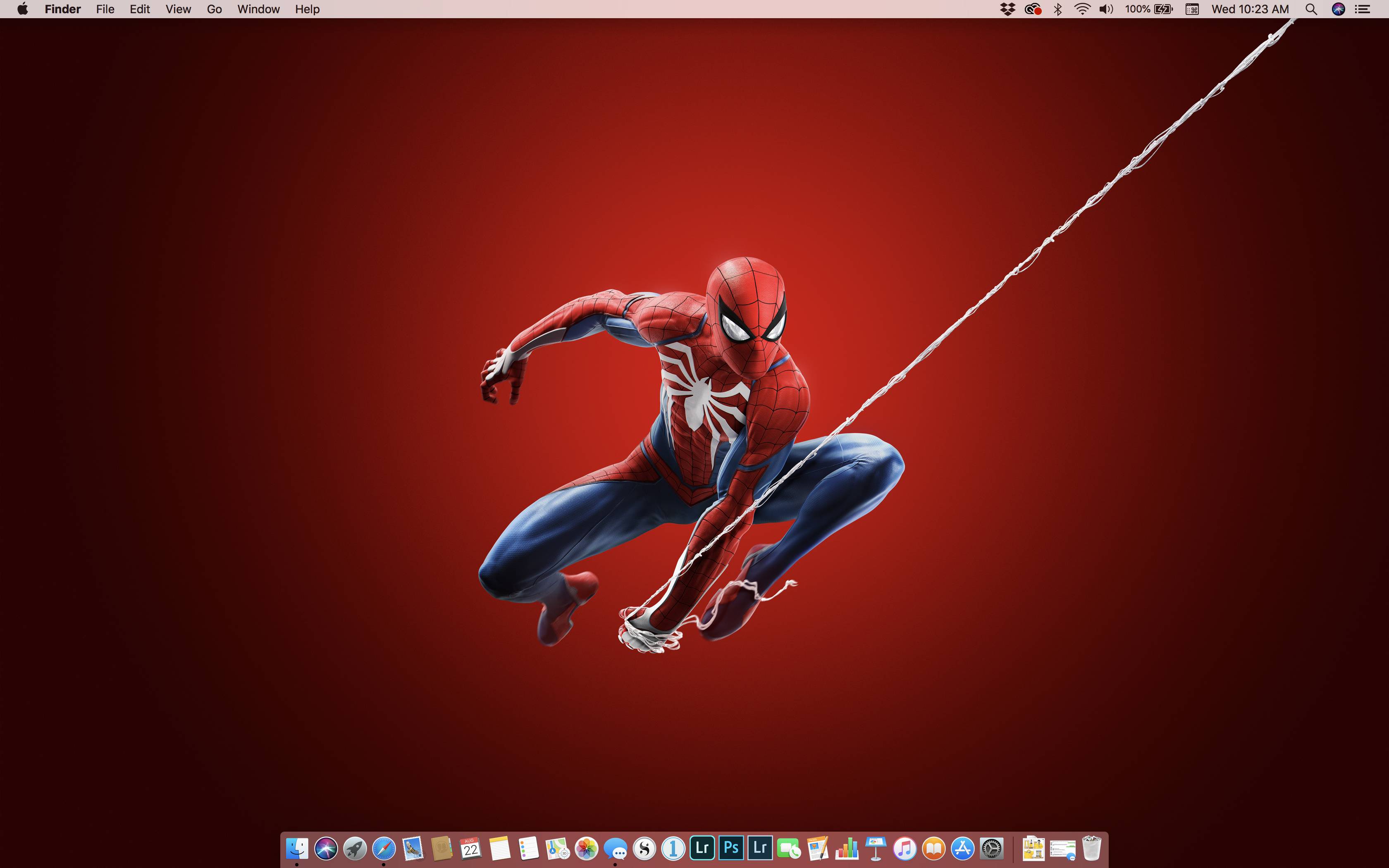Open the Go menu
The image size is (1389, 868).
[214, 9]
